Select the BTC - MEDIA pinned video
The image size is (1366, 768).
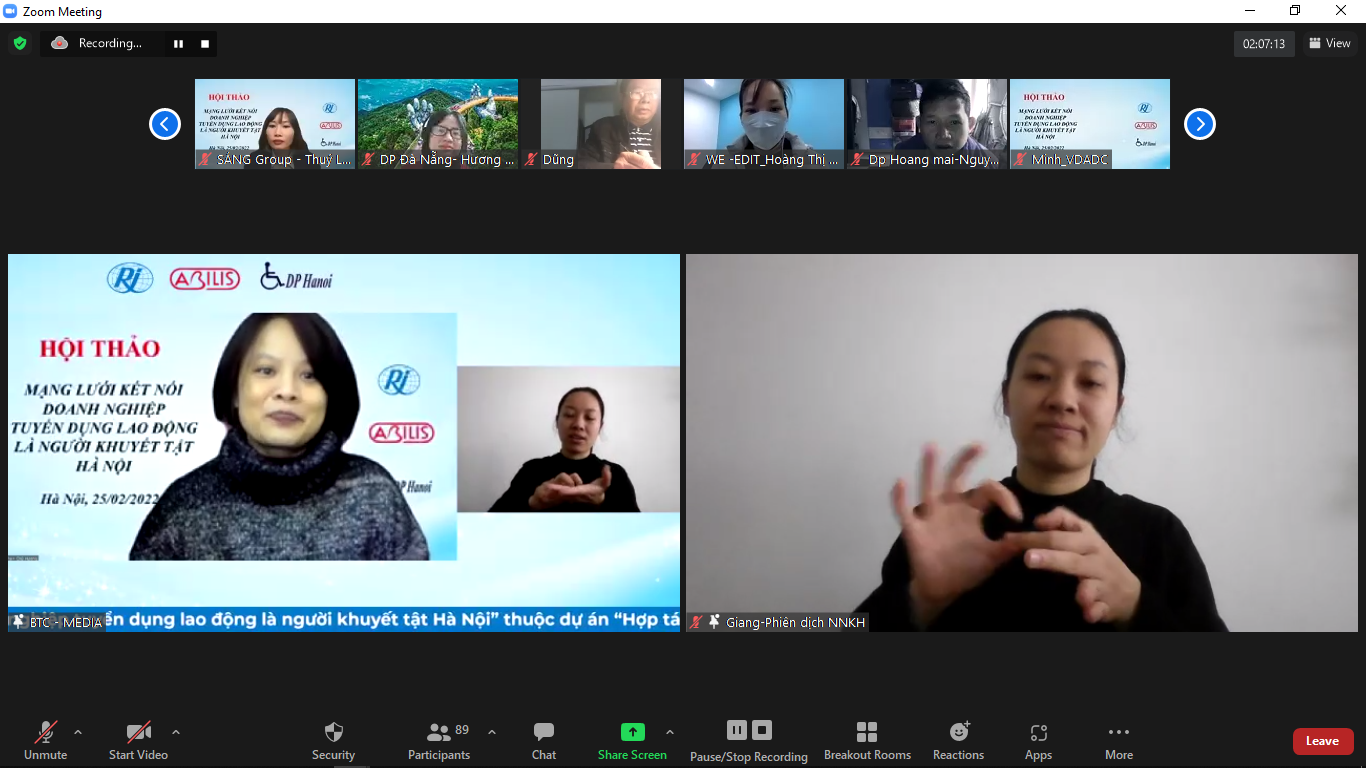344,443
